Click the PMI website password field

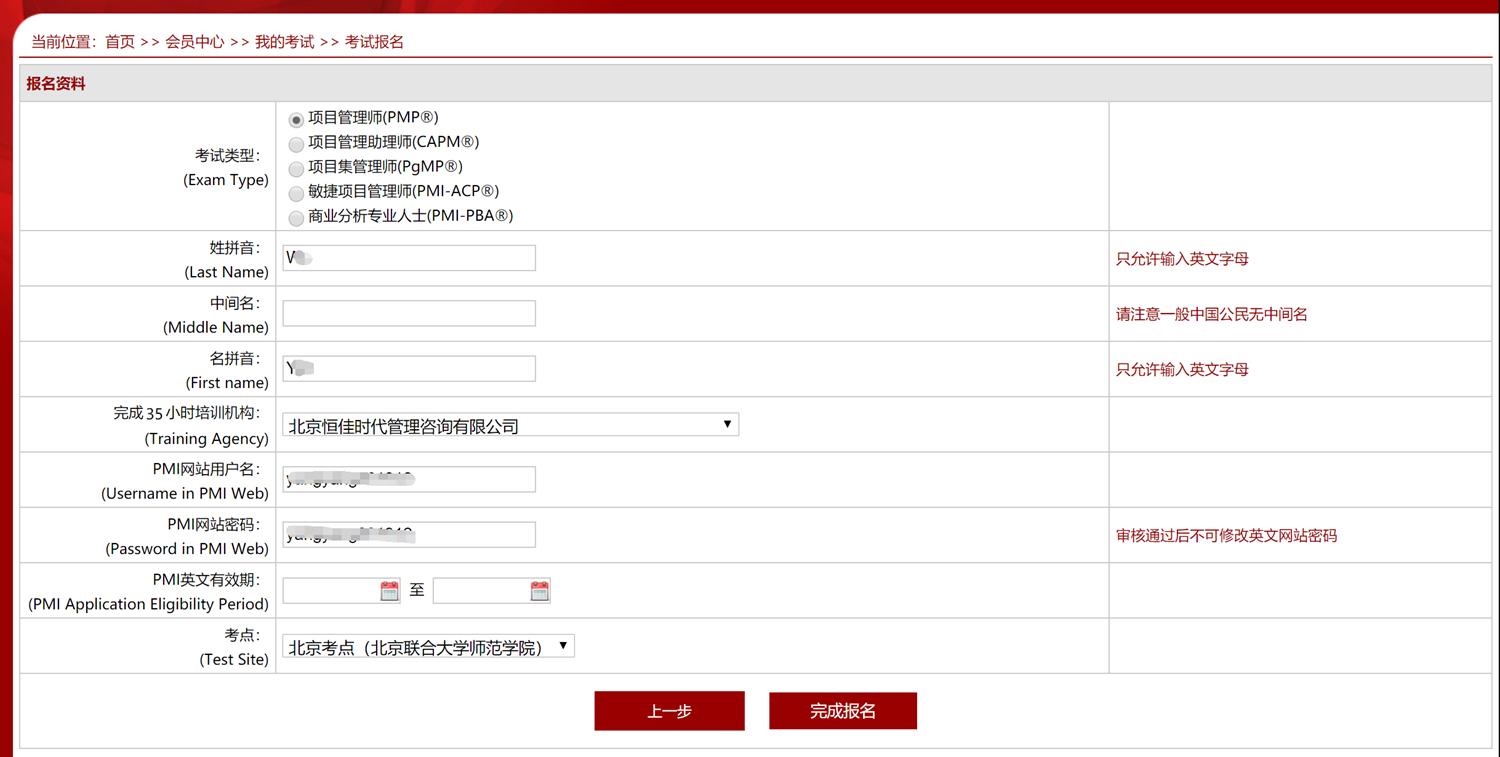408,534
